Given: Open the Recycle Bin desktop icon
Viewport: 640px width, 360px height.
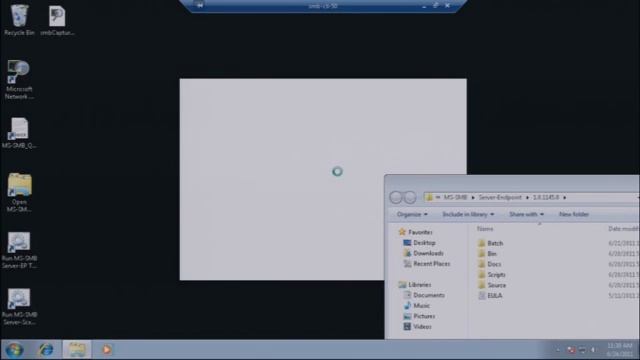Looking at the screenshot, I should tap(19, 20).
